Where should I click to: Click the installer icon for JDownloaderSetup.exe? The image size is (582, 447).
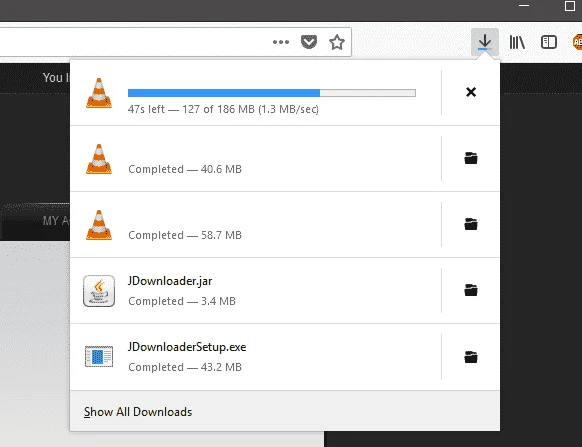point(99,356)
